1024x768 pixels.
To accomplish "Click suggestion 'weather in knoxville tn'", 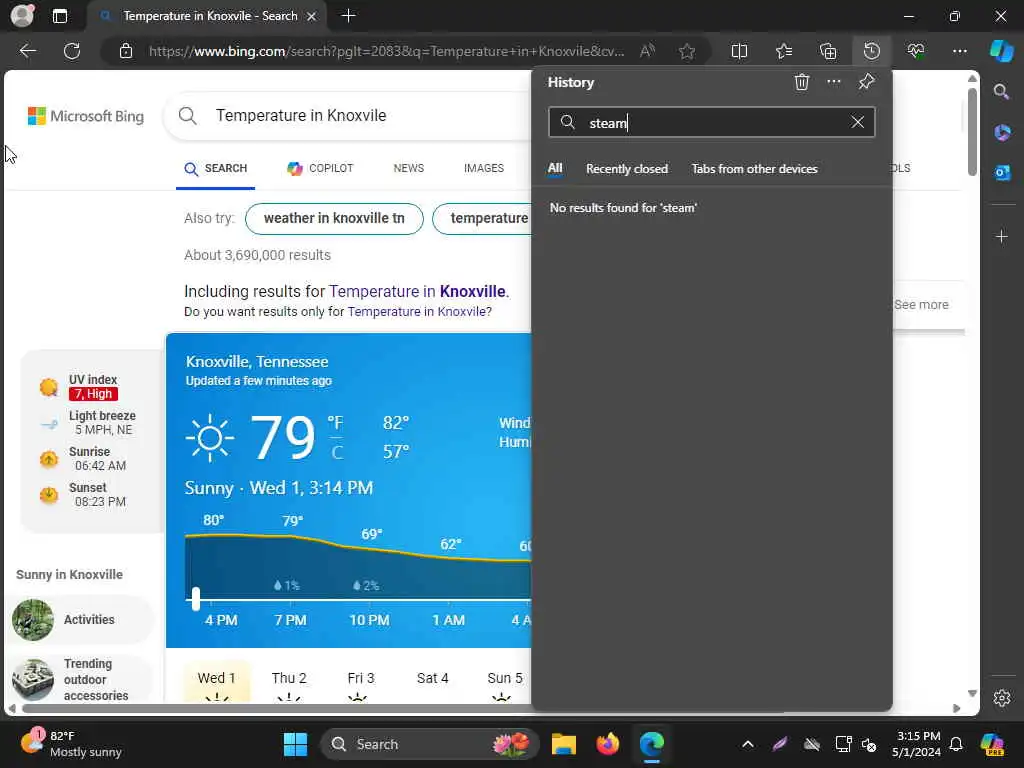I will [334, 218].
